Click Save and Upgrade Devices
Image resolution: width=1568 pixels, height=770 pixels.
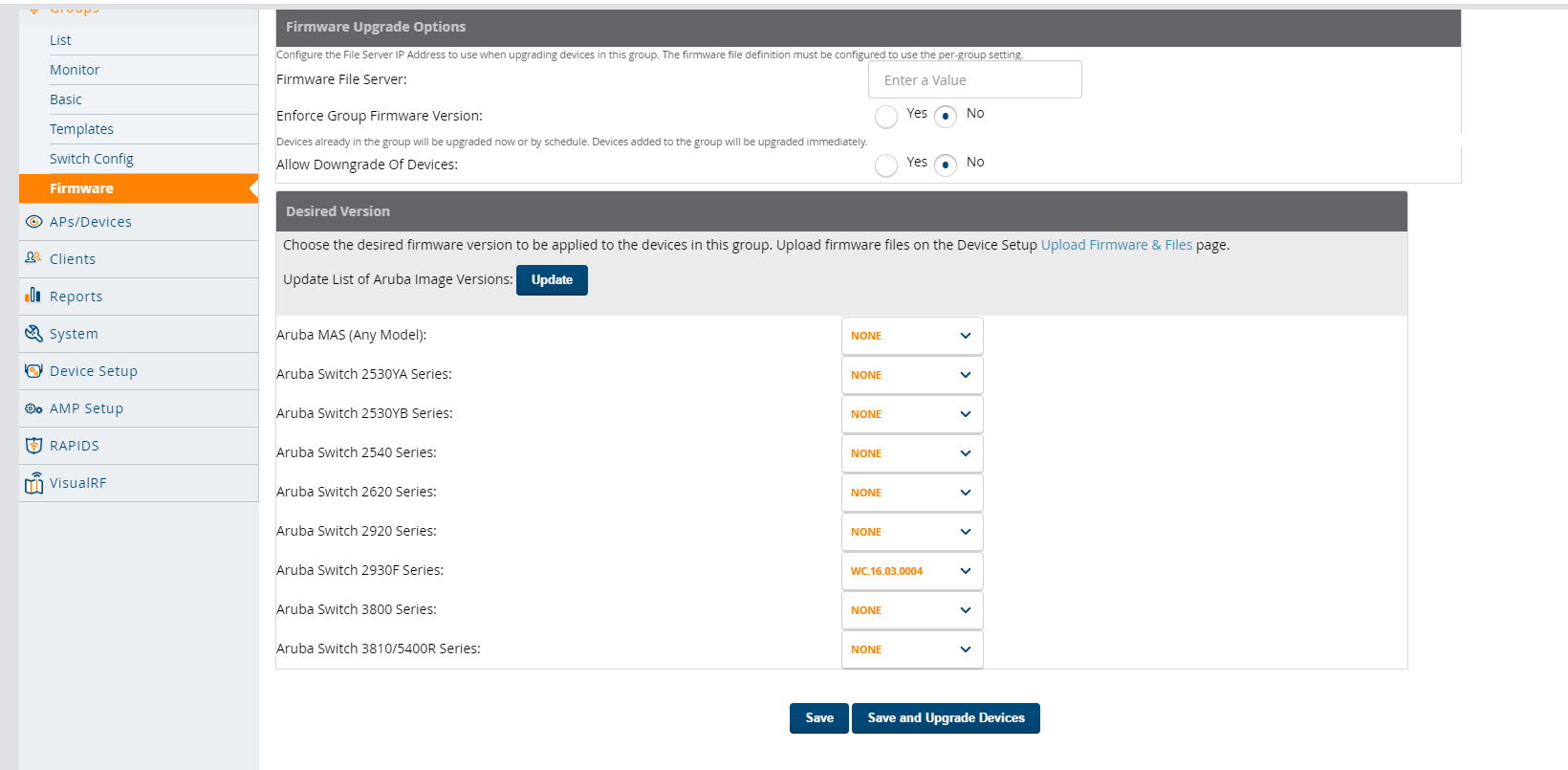coord(946,718)
